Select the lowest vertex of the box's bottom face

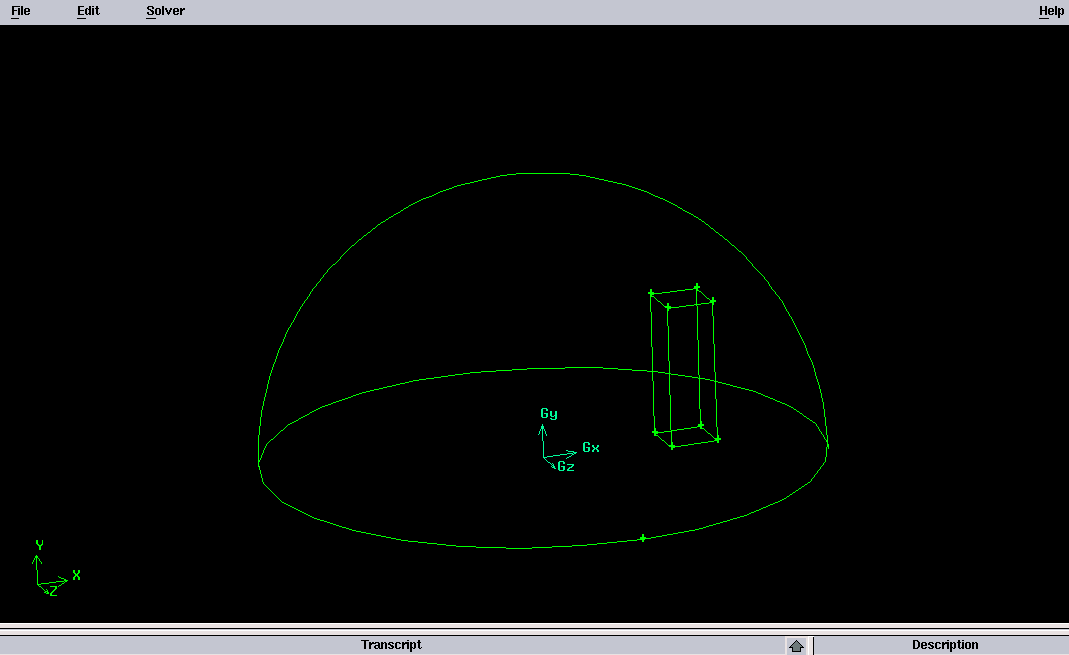(672, 446)
